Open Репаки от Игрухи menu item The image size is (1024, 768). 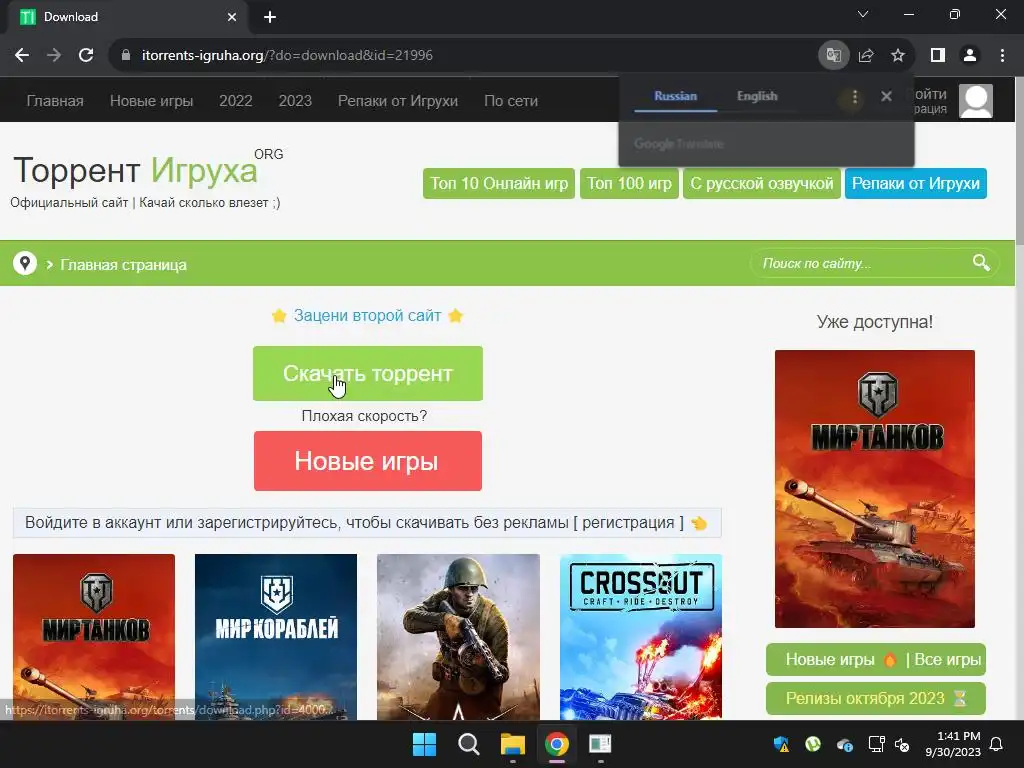point(398,101)
